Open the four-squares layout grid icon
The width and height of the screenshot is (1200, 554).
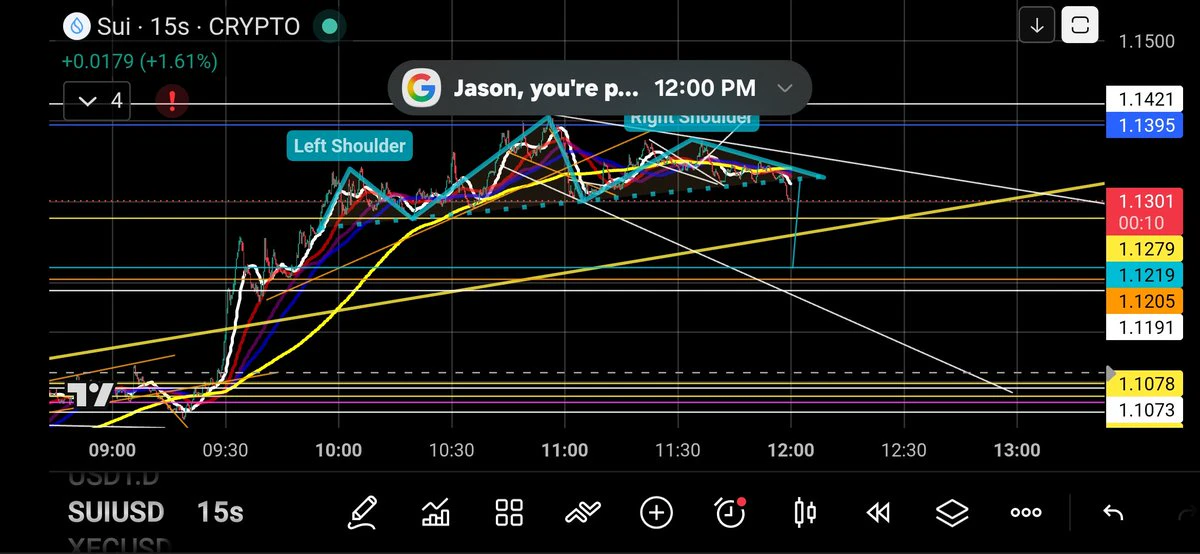point(510,513)
